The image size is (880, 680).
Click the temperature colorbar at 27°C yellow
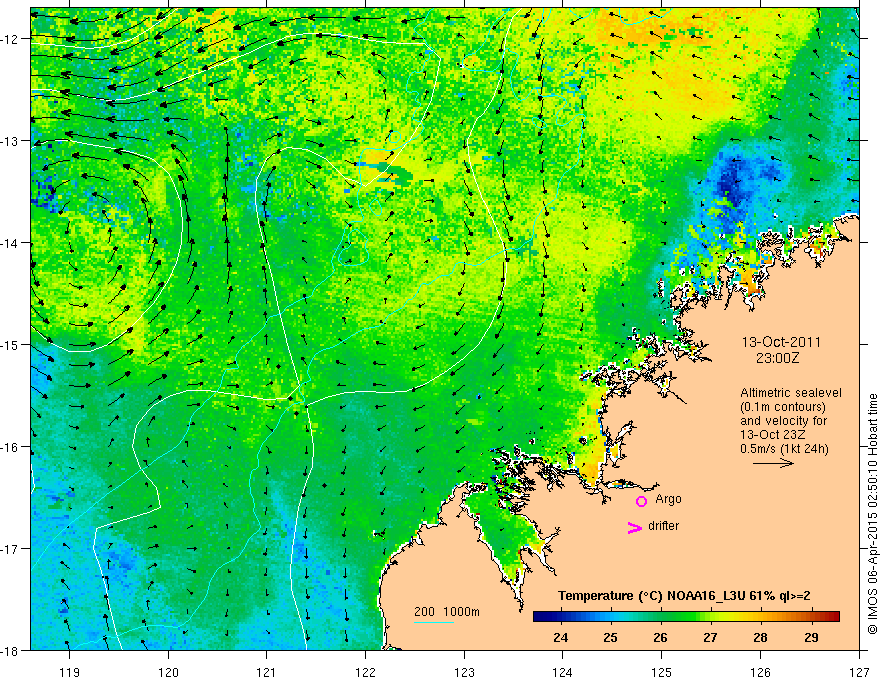tap(711, 617)
